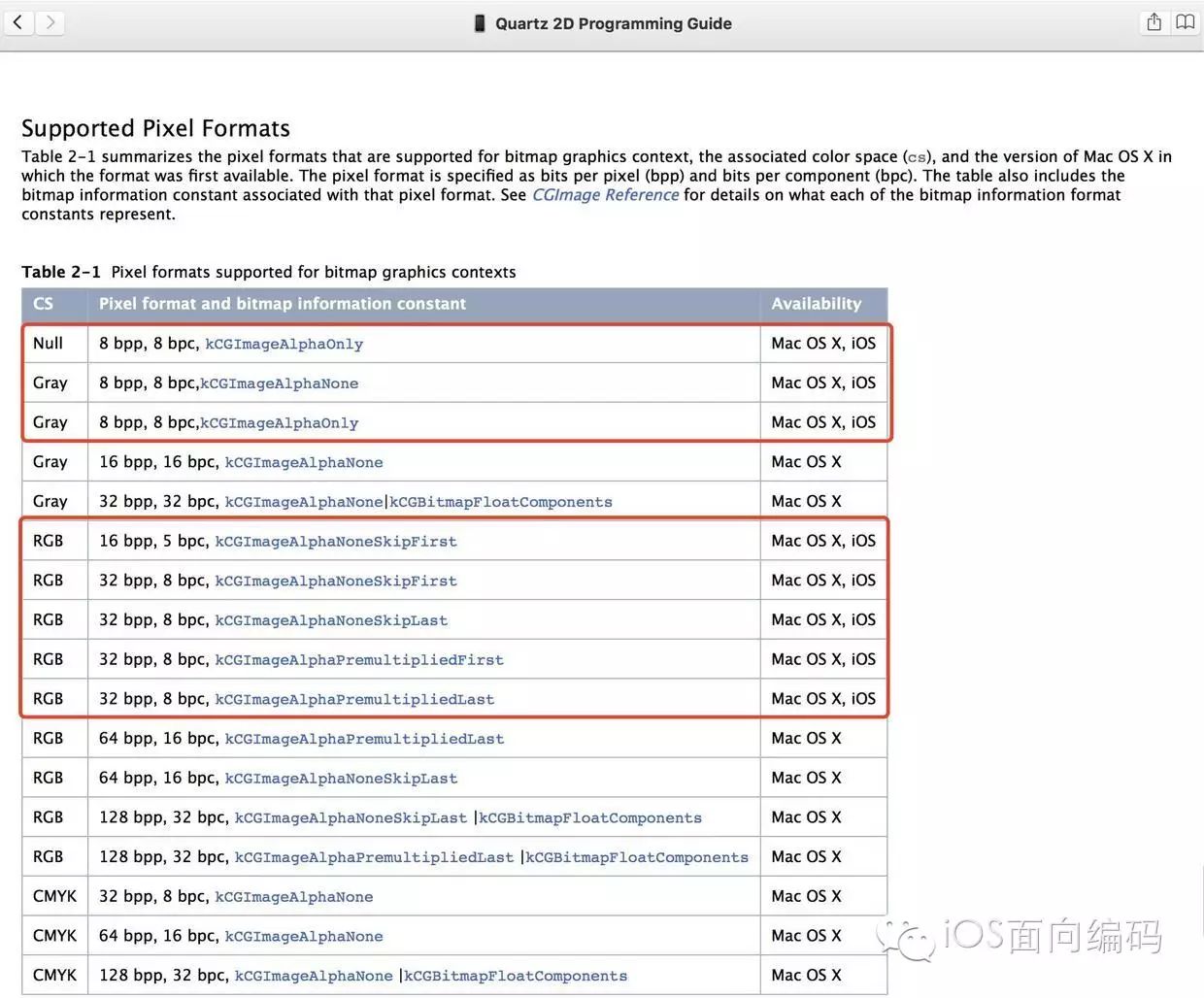Click the 16 bpp, 5 bpc text in RGB row
1204x998 pixels.
tap(153, 541)
